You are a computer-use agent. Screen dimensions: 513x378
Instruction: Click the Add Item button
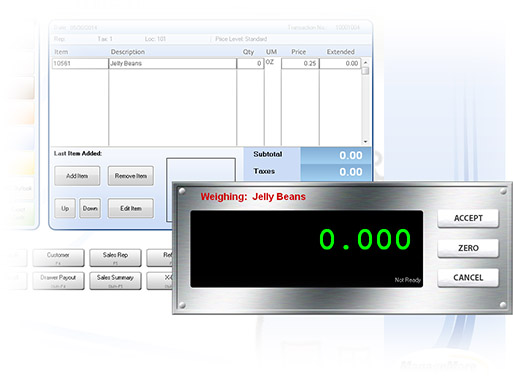point(77,176)
